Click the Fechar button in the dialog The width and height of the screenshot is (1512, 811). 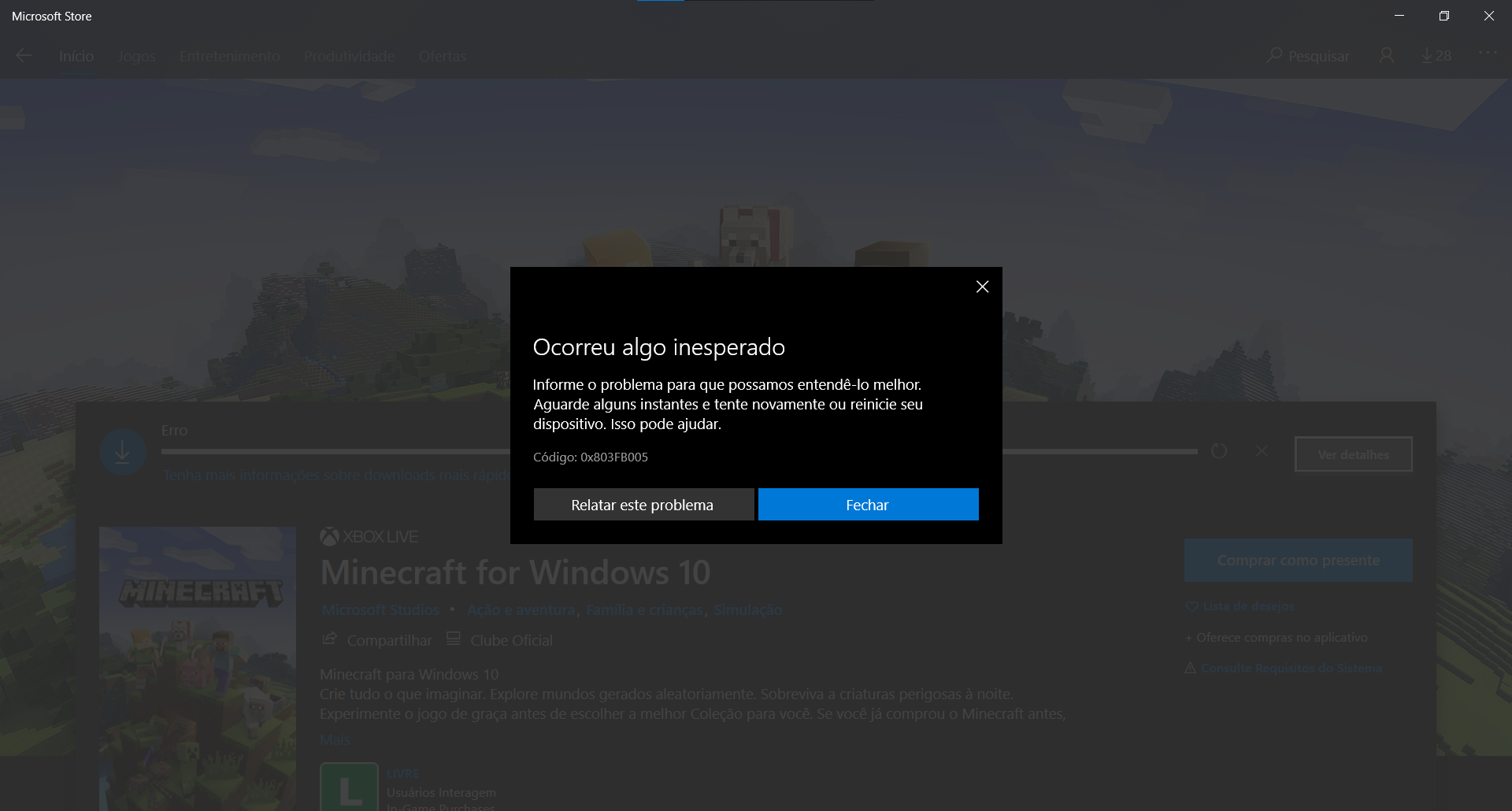[868, 505]
